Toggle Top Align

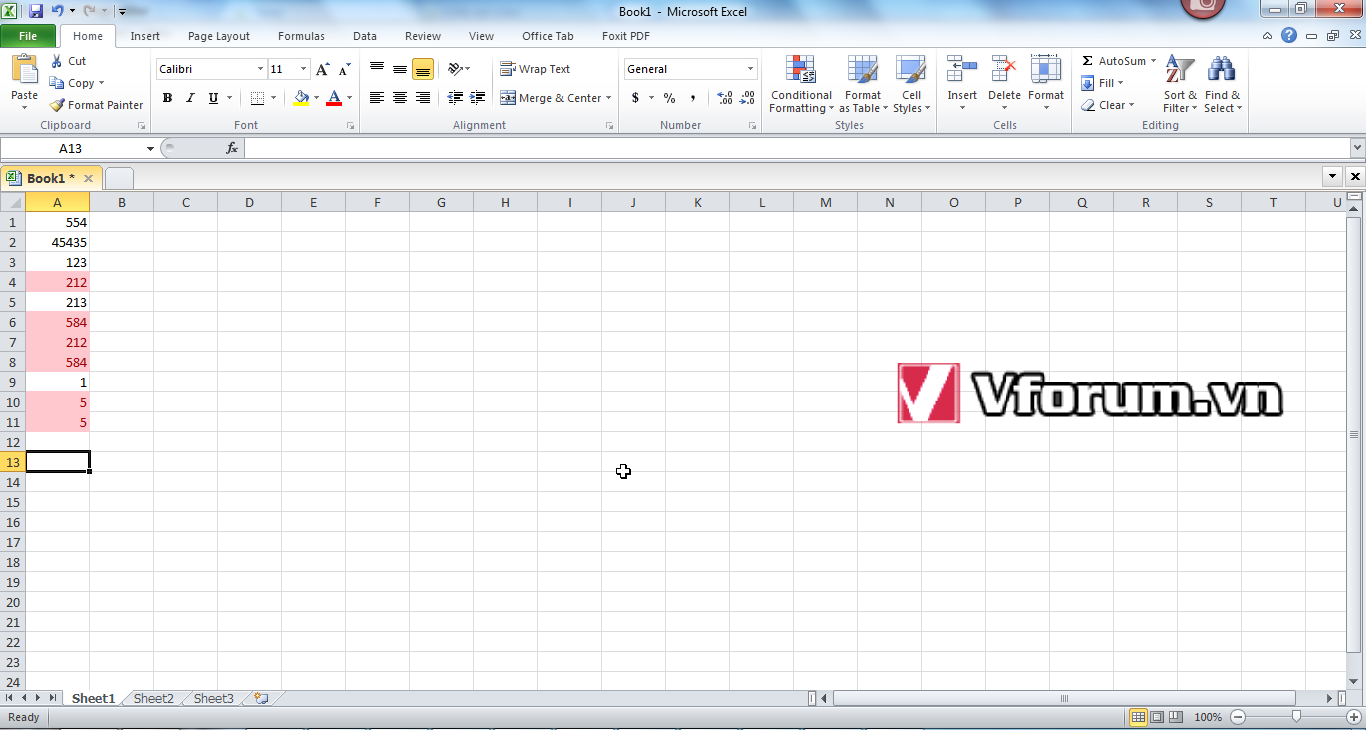[x=377, y=69]
